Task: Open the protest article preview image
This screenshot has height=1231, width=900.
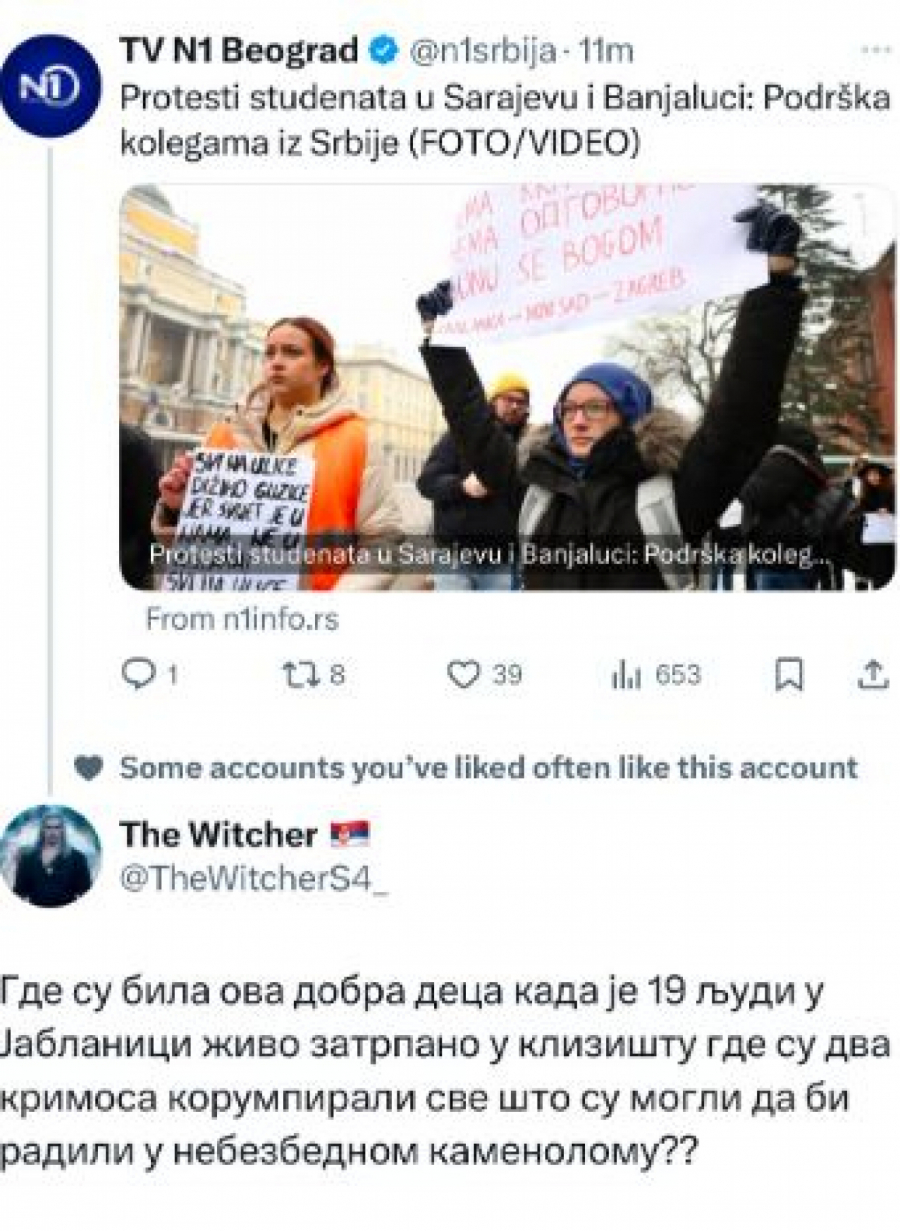Action: coord(507,387)
